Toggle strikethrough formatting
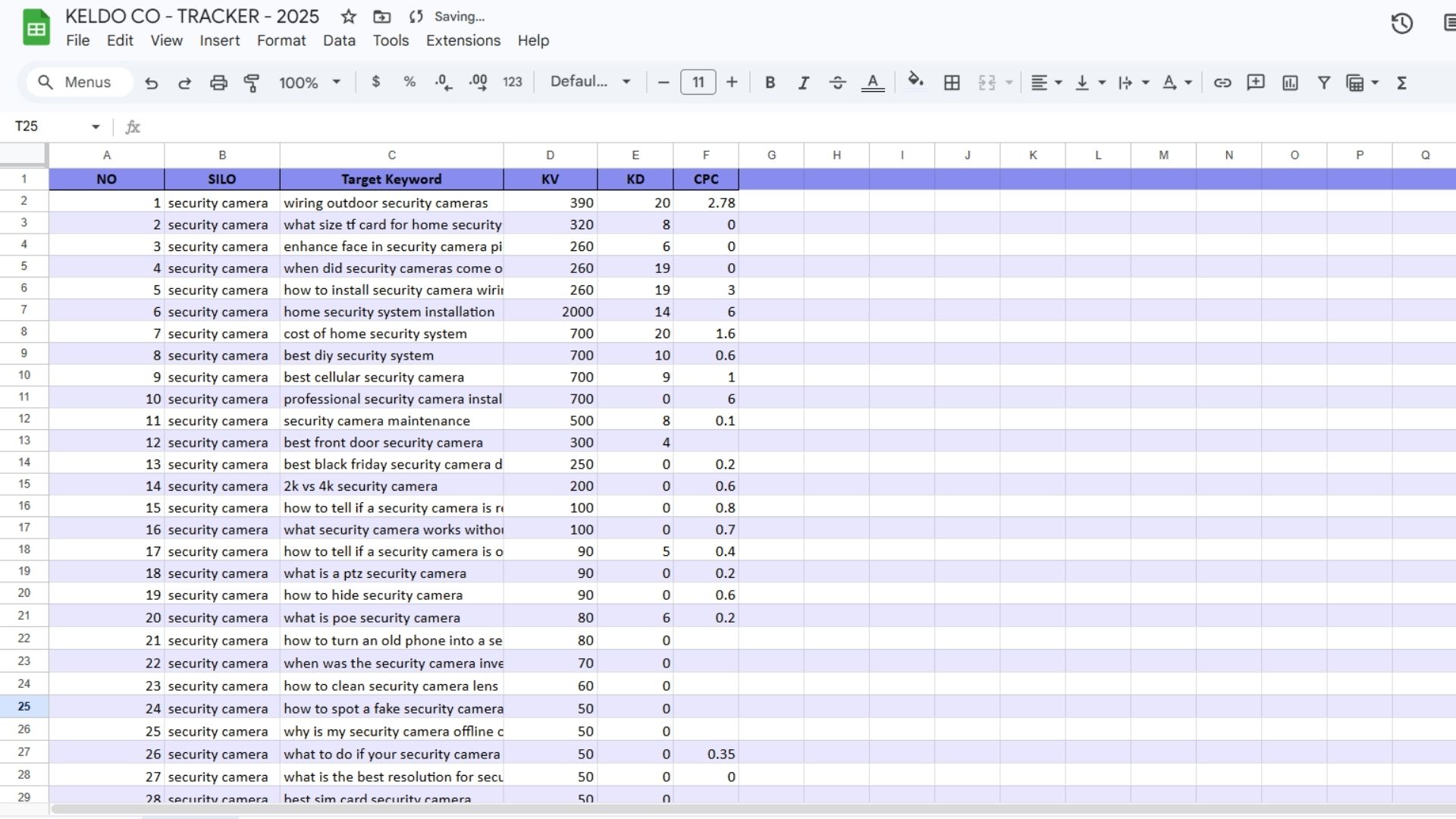 click(x=837, y=83)
